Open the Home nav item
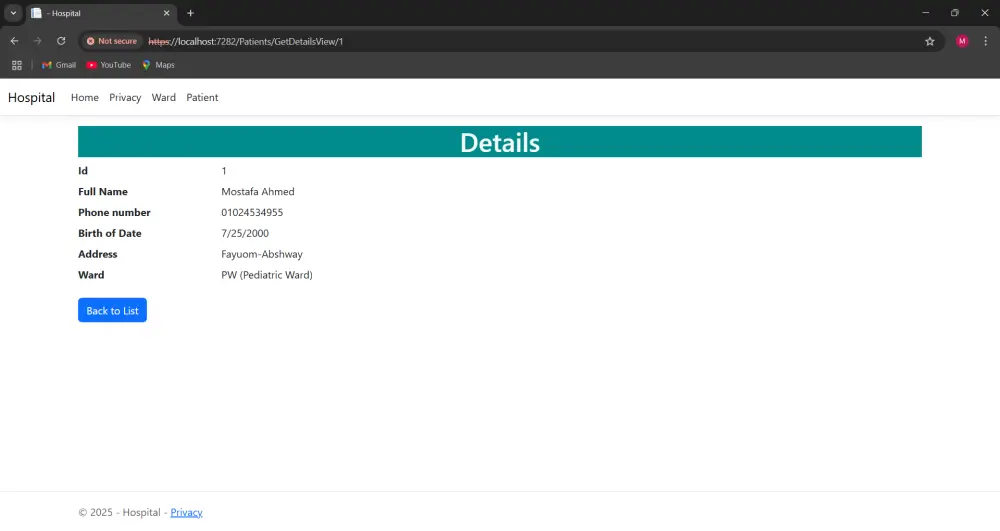Screen dimensions: 1000x531 pyautogui.click(x=85, y=98)
